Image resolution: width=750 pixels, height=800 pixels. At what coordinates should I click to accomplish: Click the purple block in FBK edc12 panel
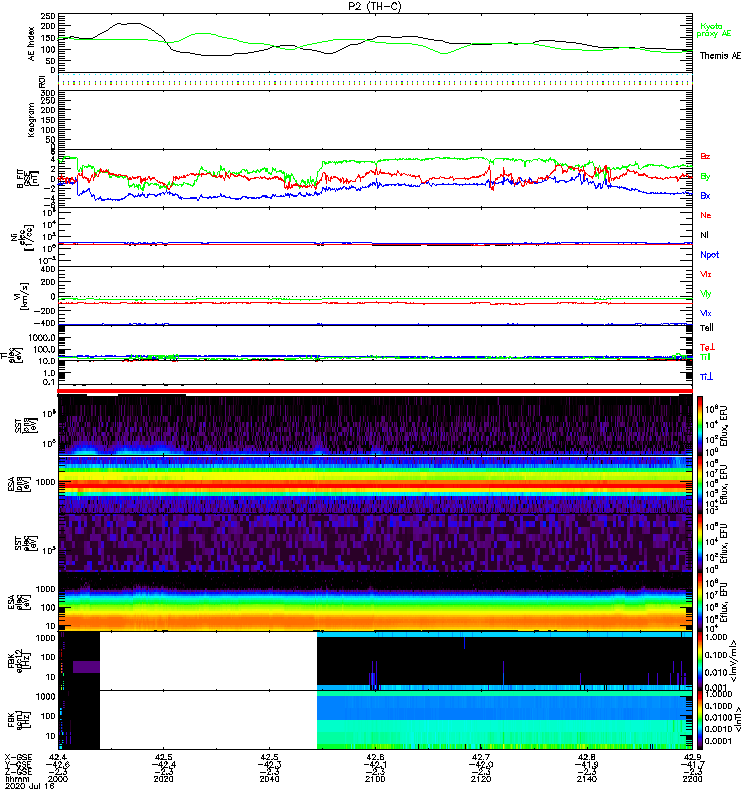tap(86, 667)
